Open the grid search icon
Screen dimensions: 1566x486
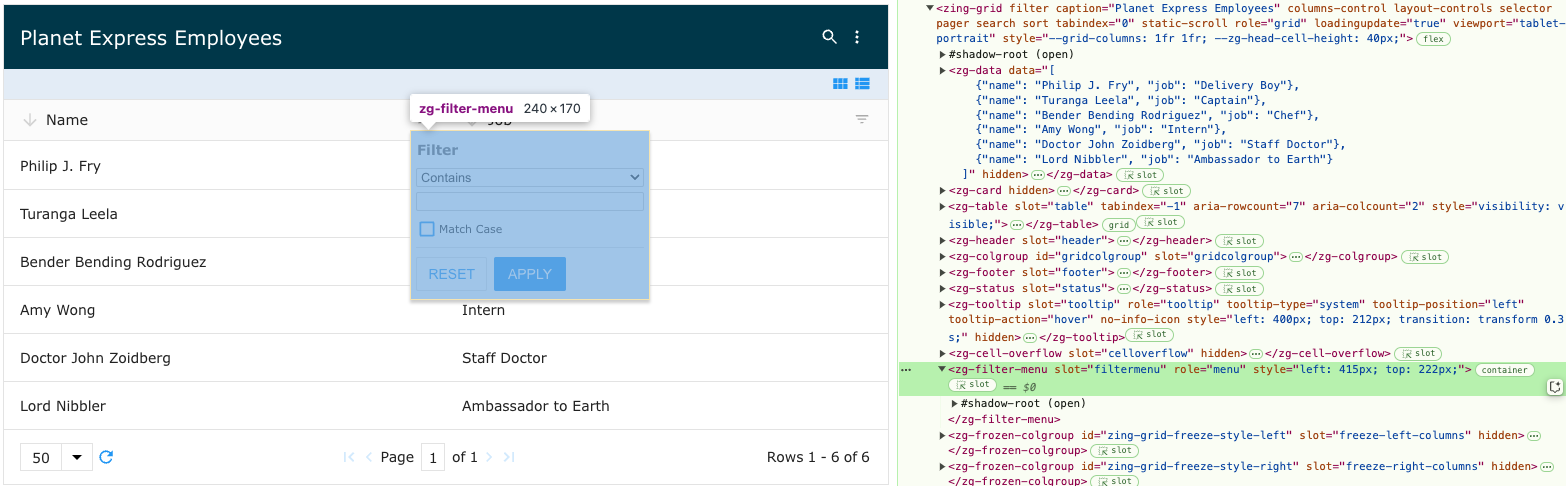click(829, 37)
